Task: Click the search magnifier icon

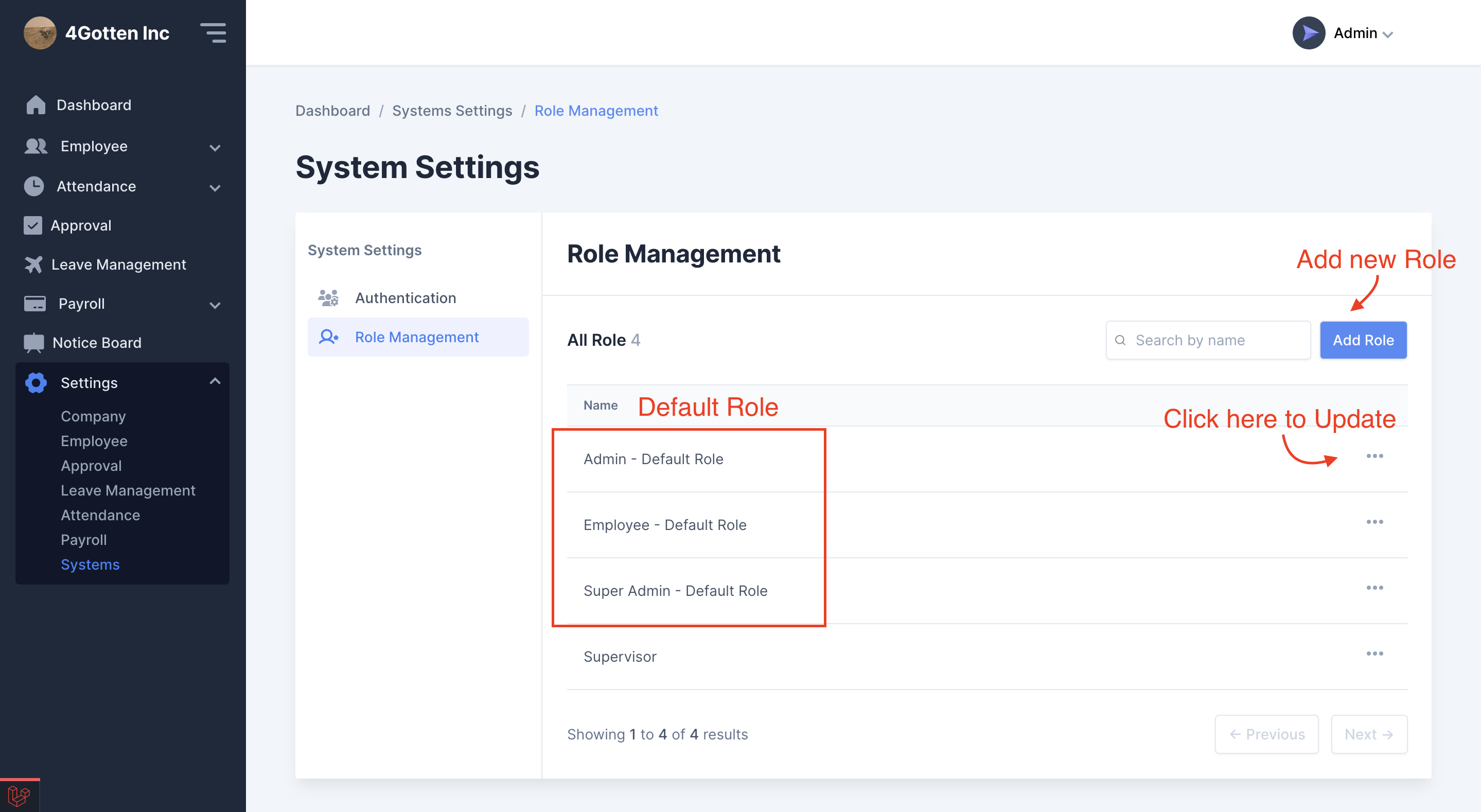Action: tap(1120, 341)
